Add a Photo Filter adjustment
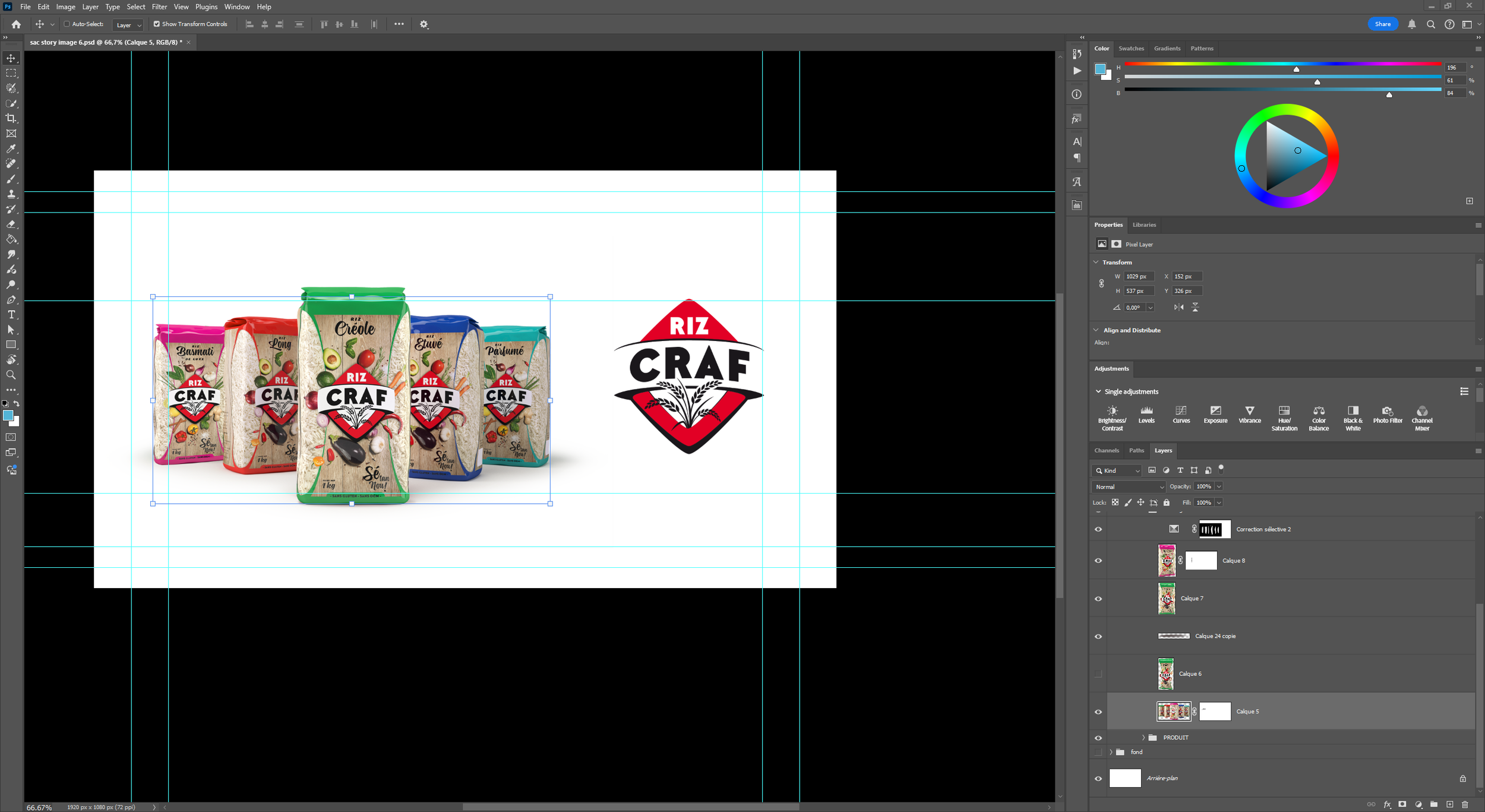The height and width of the screenshot is (812, 1485). pos(1388,415)
